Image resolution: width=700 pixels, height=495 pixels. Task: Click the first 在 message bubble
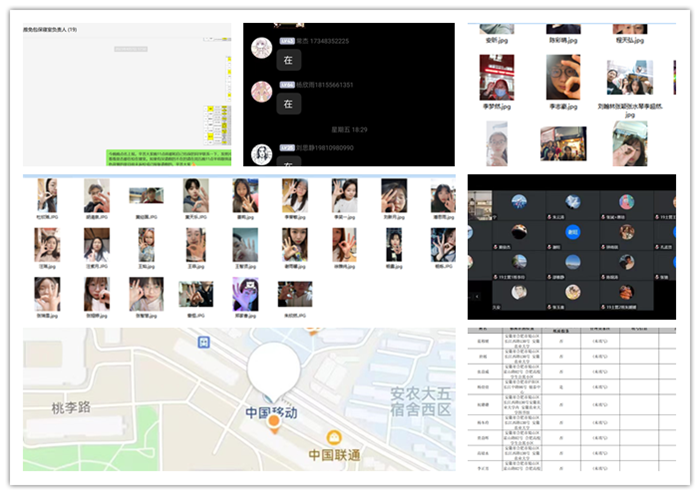289,60
